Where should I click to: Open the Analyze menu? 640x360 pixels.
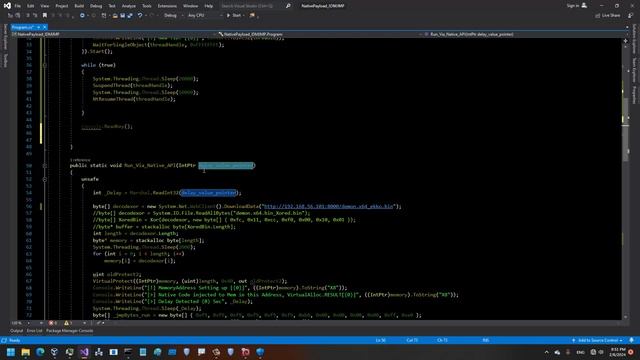click(129, 6)
